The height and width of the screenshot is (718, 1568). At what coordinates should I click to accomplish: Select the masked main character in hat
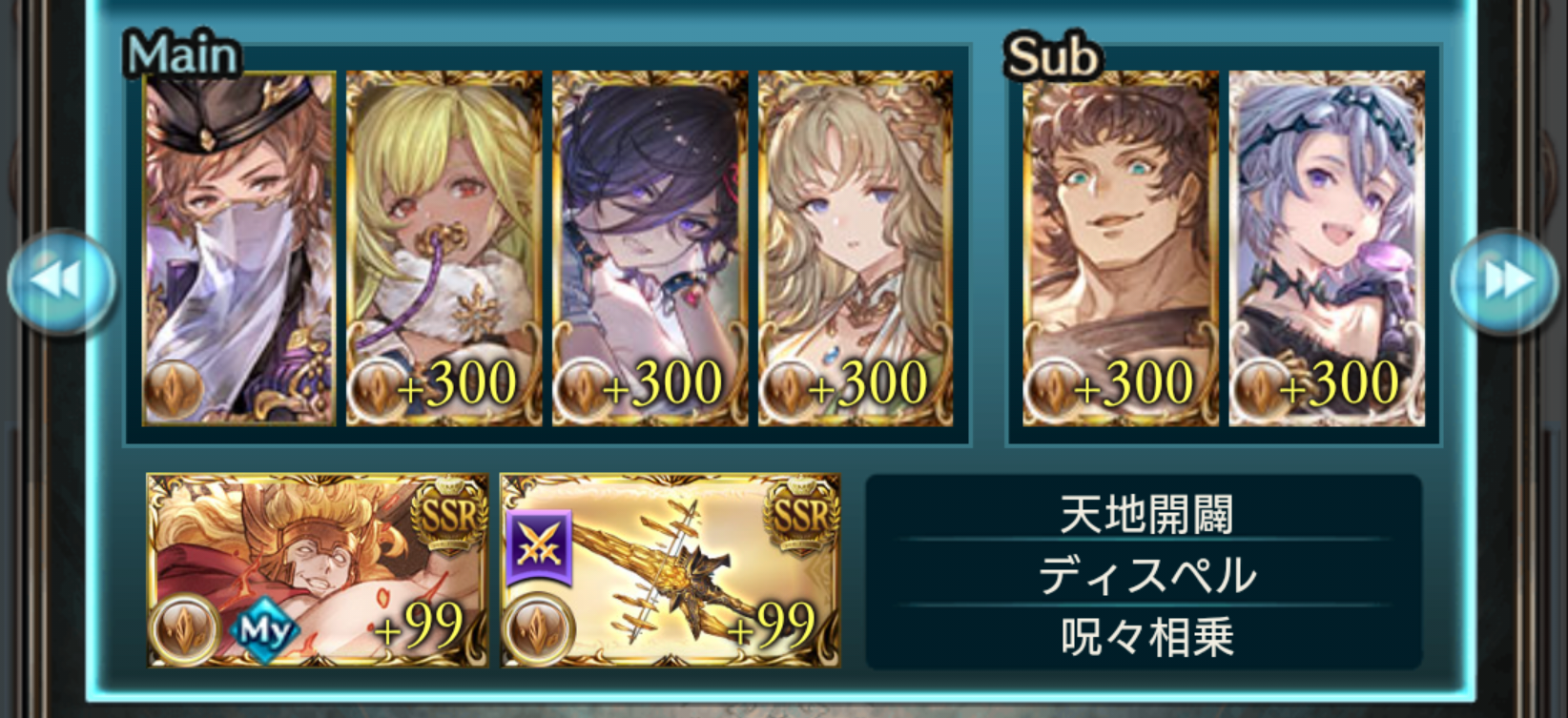point(238,248)
